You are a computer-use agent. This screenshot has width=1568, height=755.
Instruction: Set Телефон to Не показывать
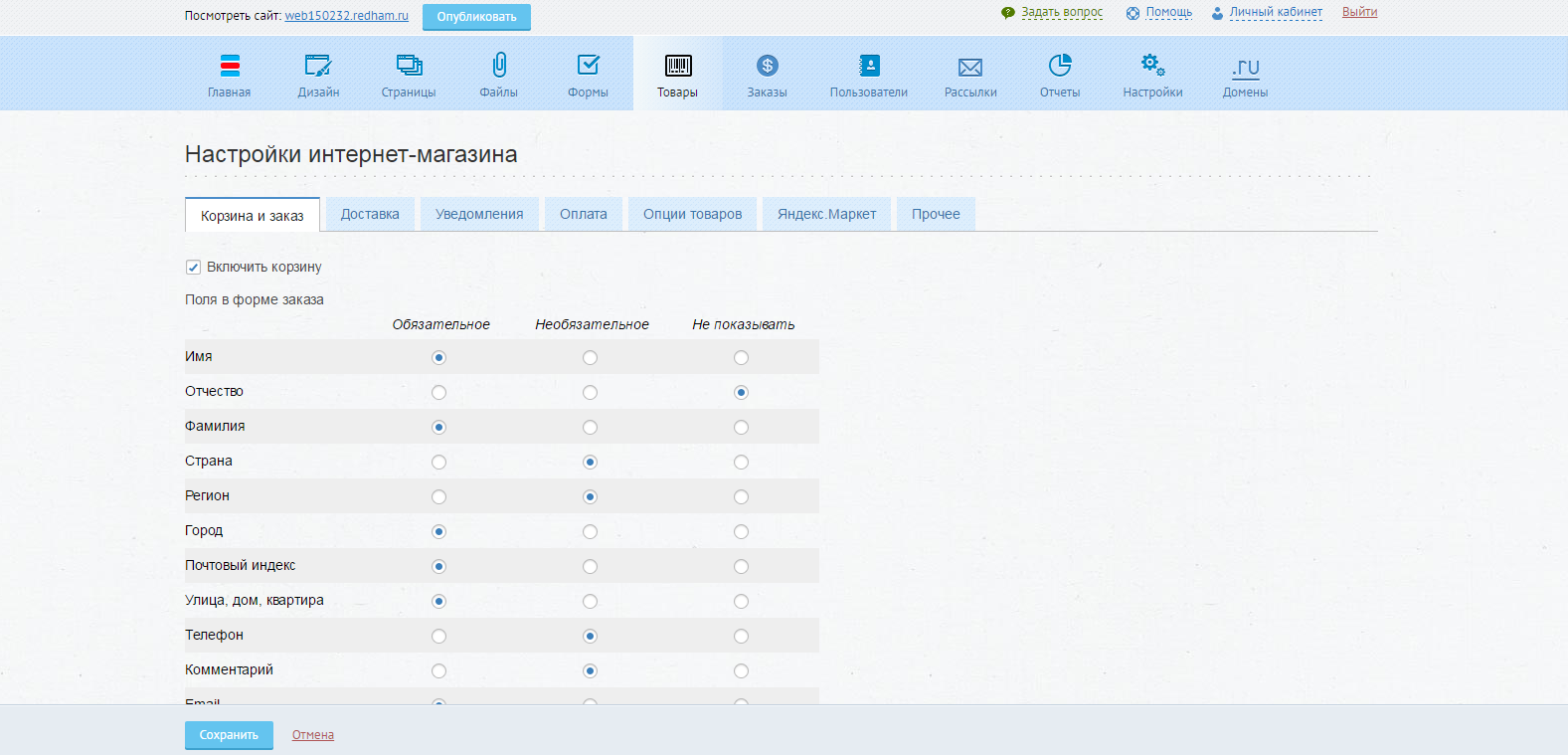[x=741, y=636]
